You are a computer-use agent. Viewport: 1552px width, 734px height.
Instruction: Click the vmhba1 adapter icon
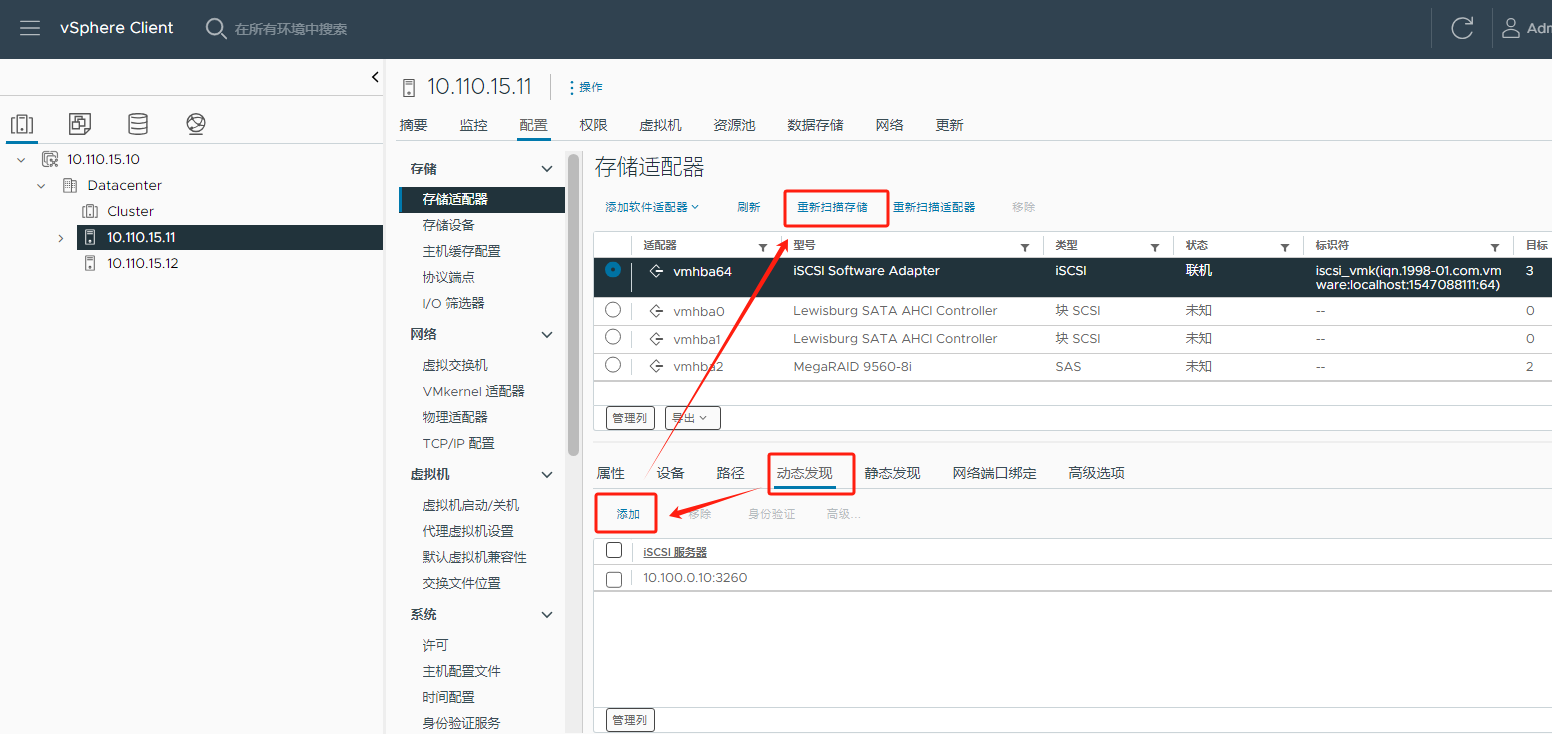click(x=657, y=339)
